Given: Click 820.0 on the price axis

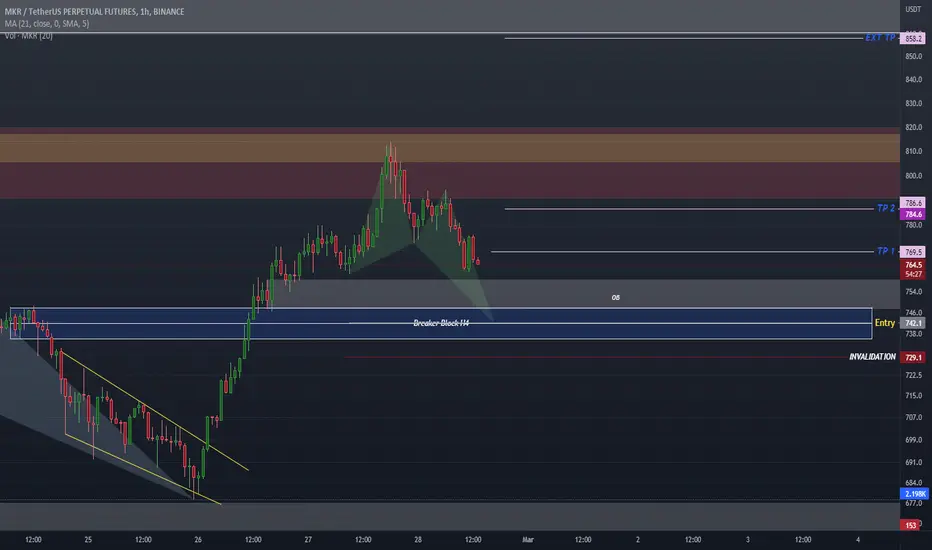Looking at the screenshot, I should [914, 127].
